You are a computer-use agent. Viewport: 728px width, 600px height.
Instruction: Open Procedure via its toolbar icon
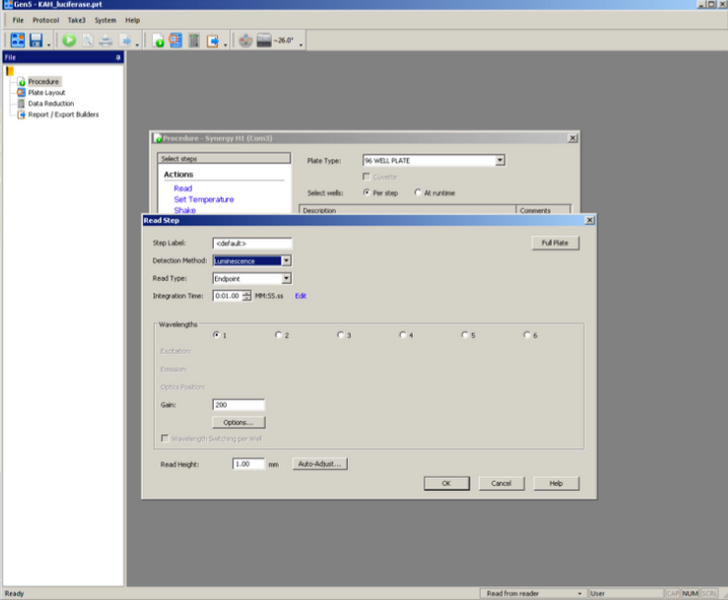tap(158, 40)
